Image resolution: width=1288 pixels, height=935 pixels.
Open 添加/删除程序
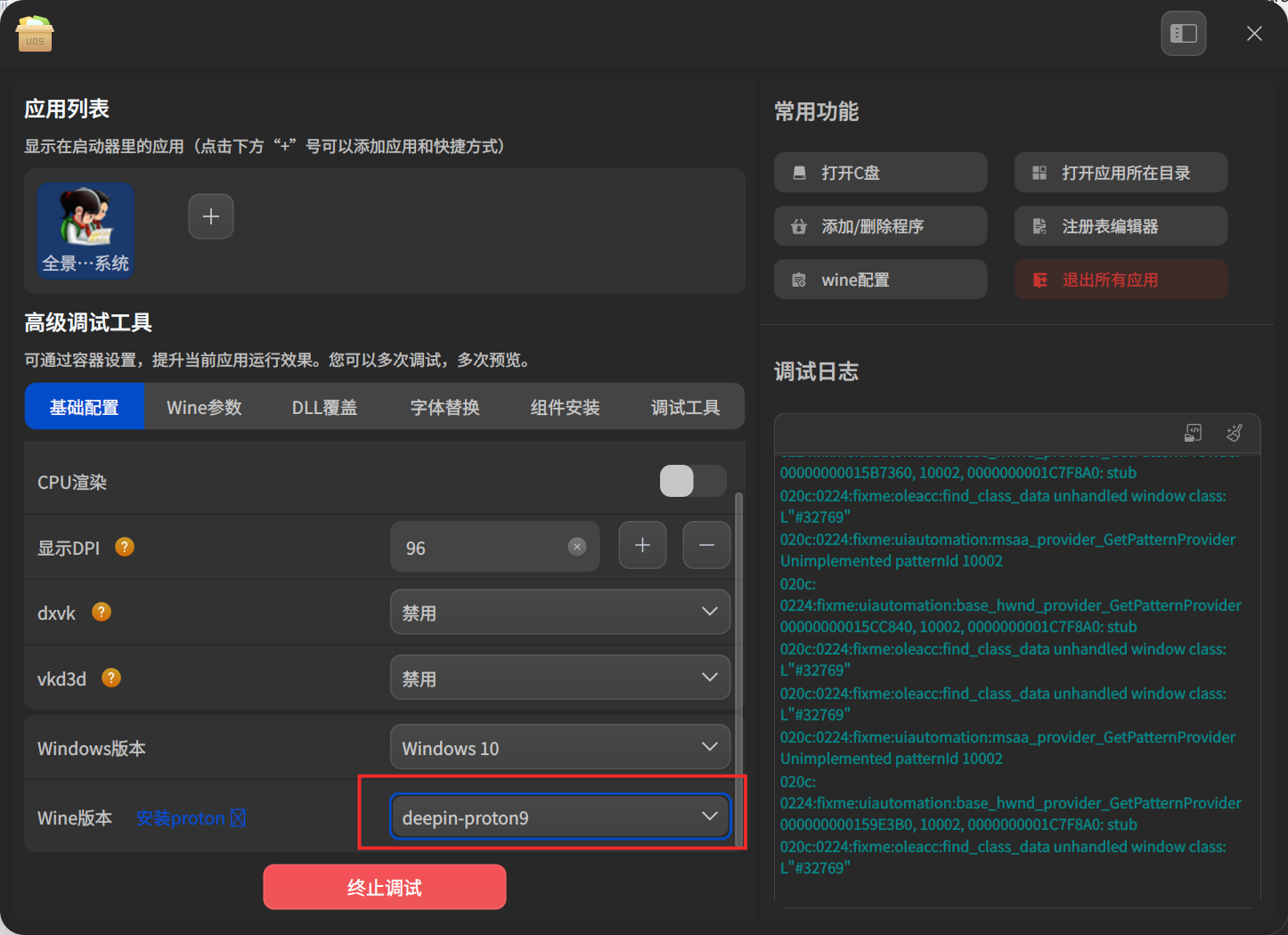tap(880, 226)
